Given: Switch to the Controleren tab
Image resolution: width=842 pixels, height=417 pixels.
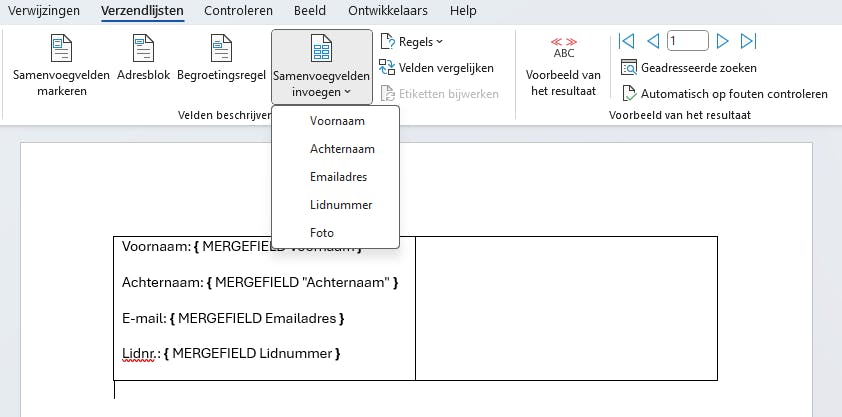Looking at the screenshot, I should pyautogui.click(x=238, y=10).
